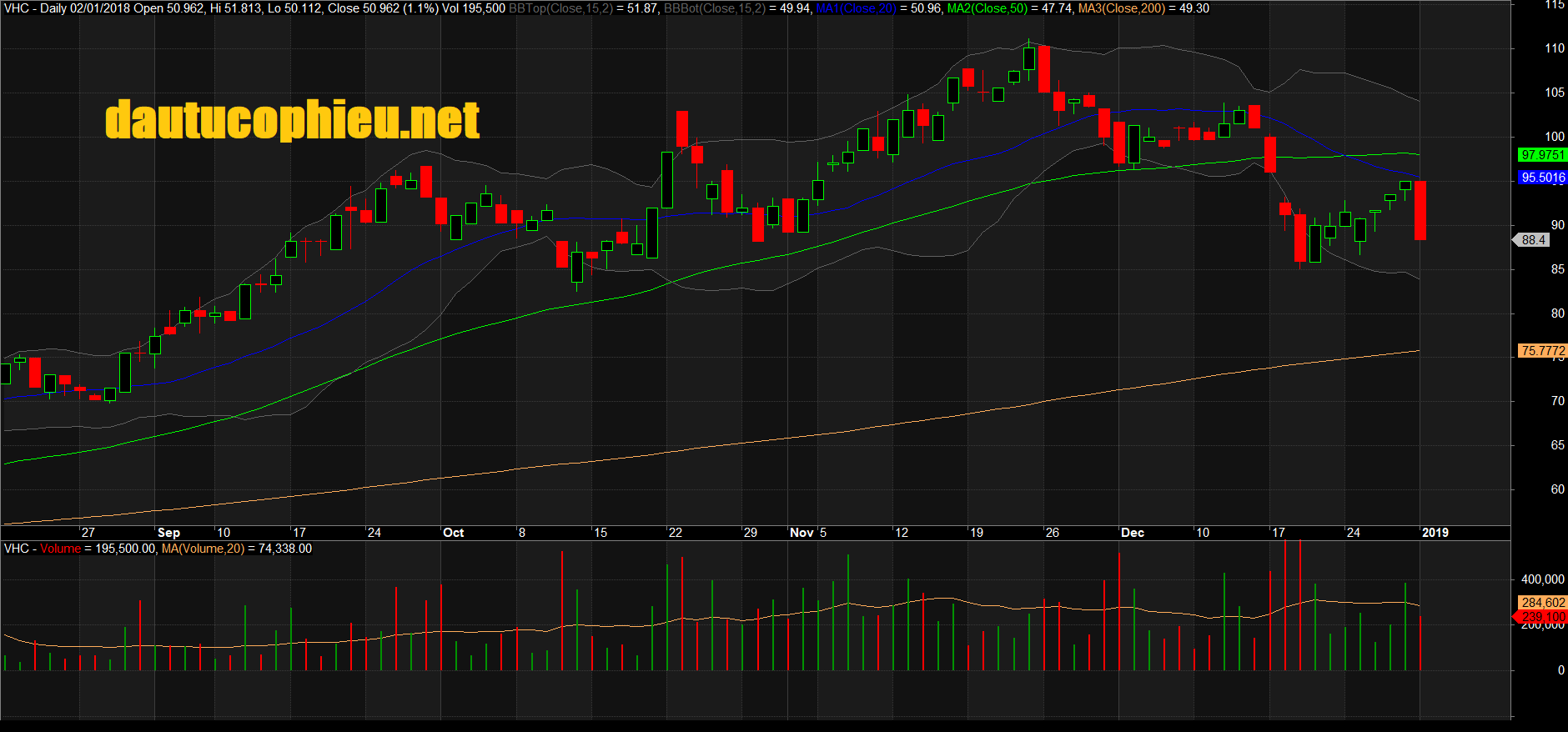Click the orange 284,602 volume tag
Image resolution: width=1568 pixels, height=732 pixels.
click(1542, 602)
